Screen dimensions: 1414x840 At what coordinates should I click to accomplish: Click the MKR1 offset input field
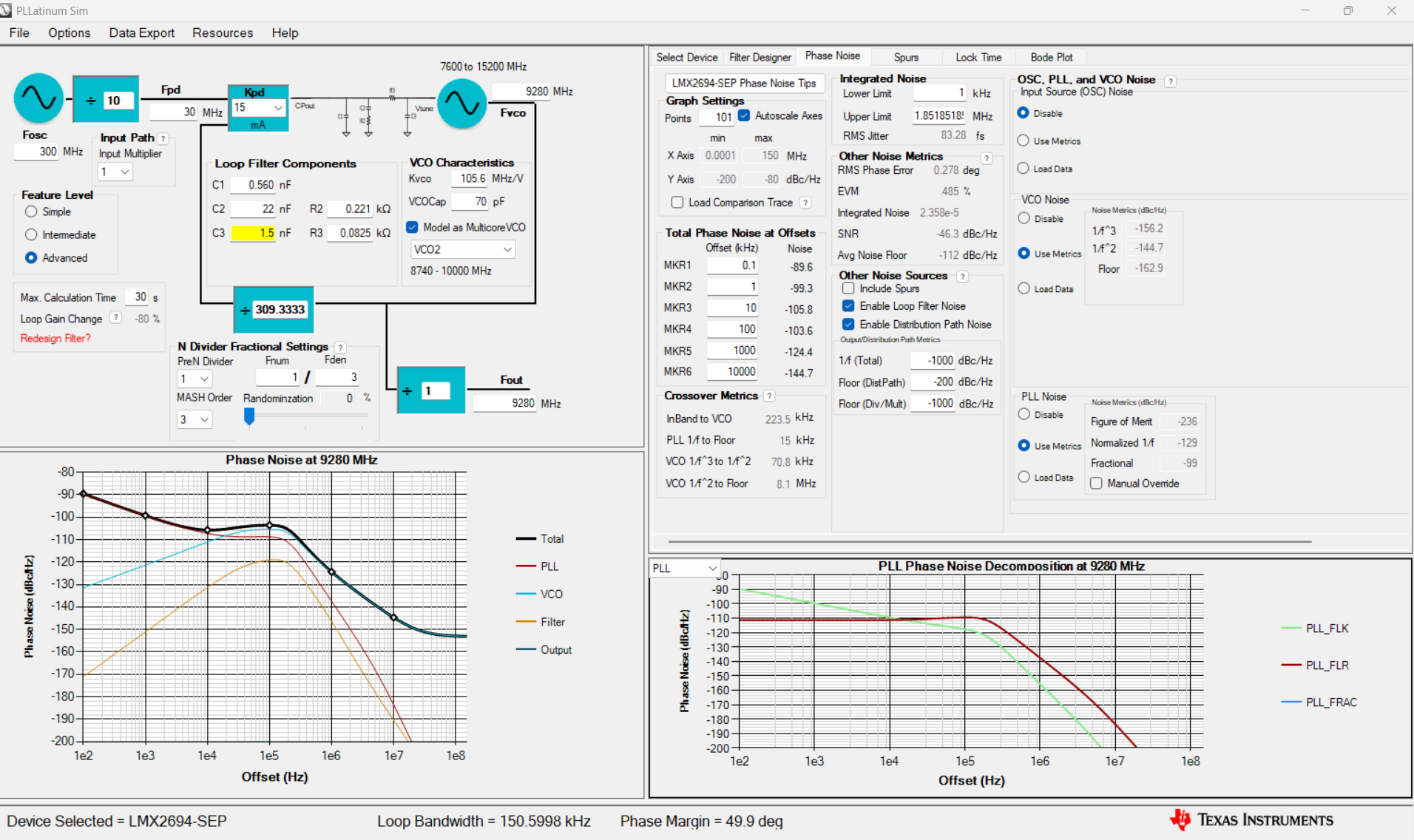point(733,265)
